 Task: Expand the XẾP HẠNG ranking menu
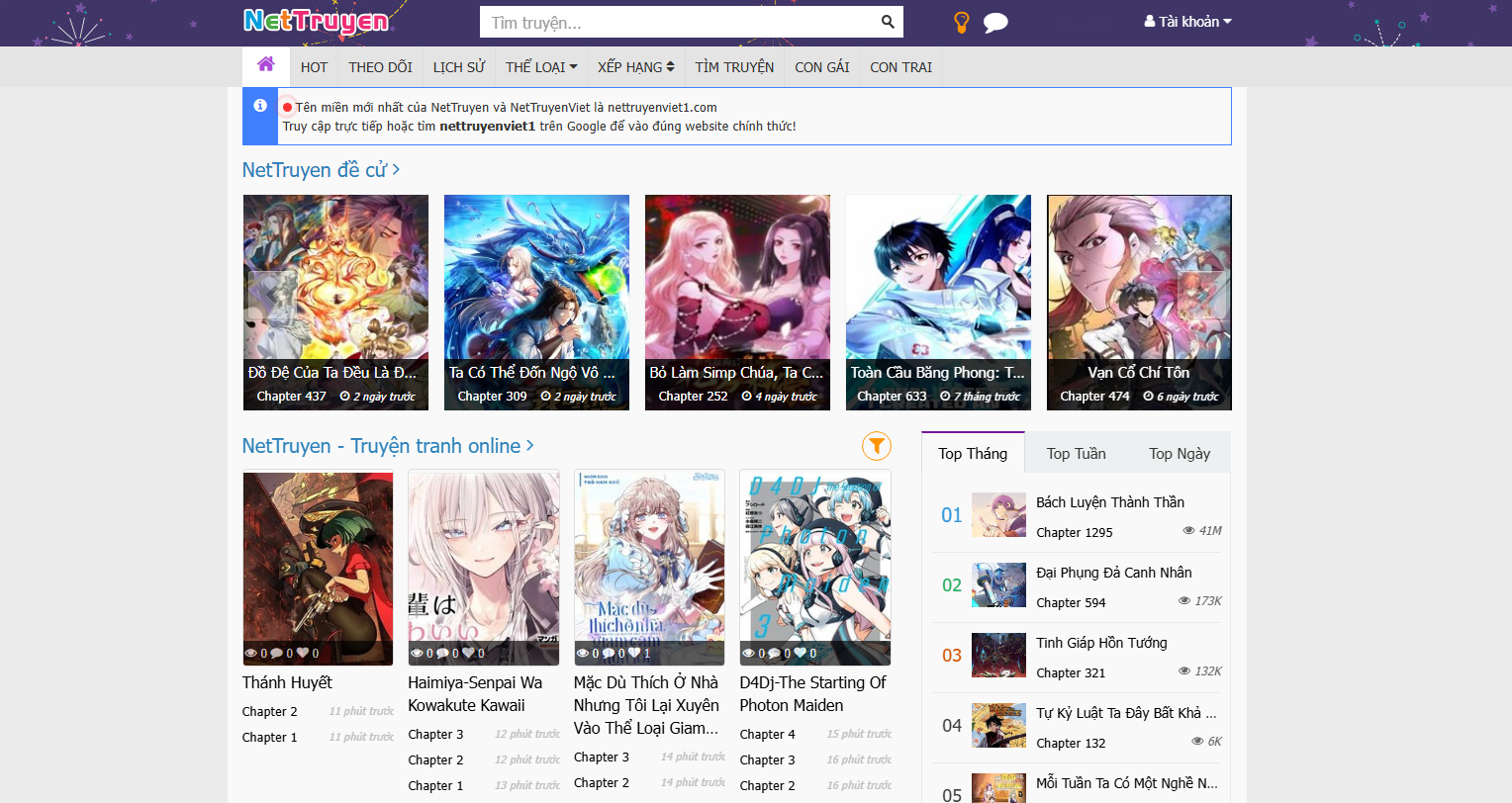pyautogui.click(x=635, y=67)
